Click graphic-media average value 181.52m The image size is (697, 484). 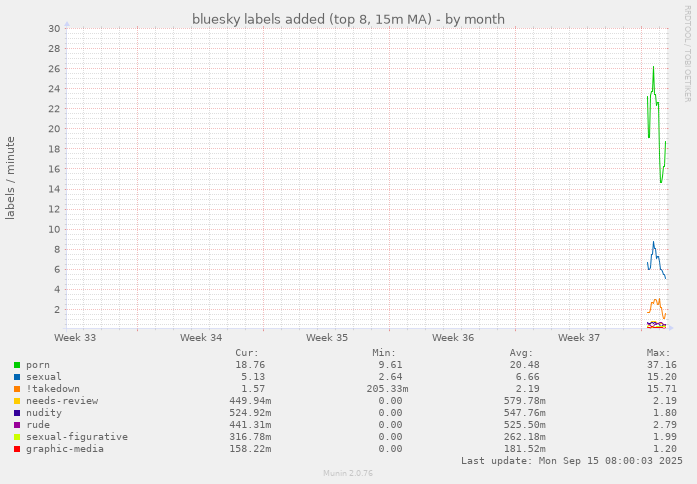pyautogui.click(x=525, y=449)
